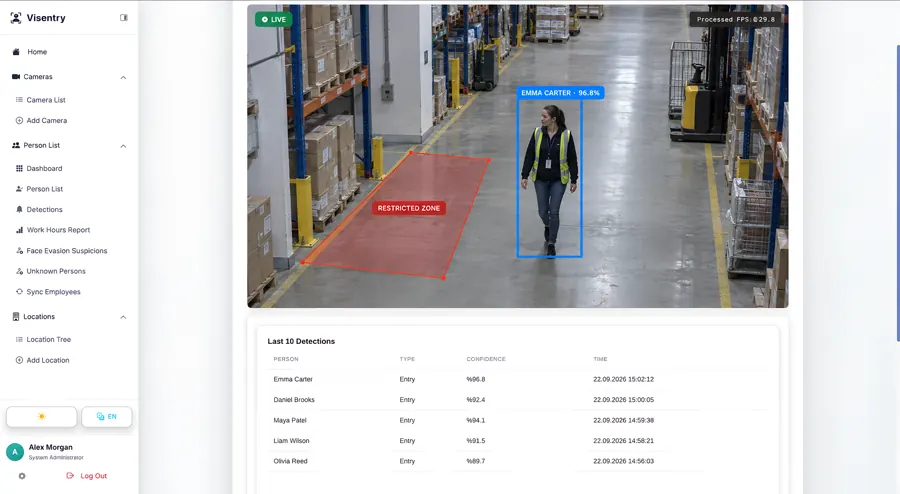Select Olivia Reed in detections table
The height and width of the screenshot is (494, 900).
290,461
